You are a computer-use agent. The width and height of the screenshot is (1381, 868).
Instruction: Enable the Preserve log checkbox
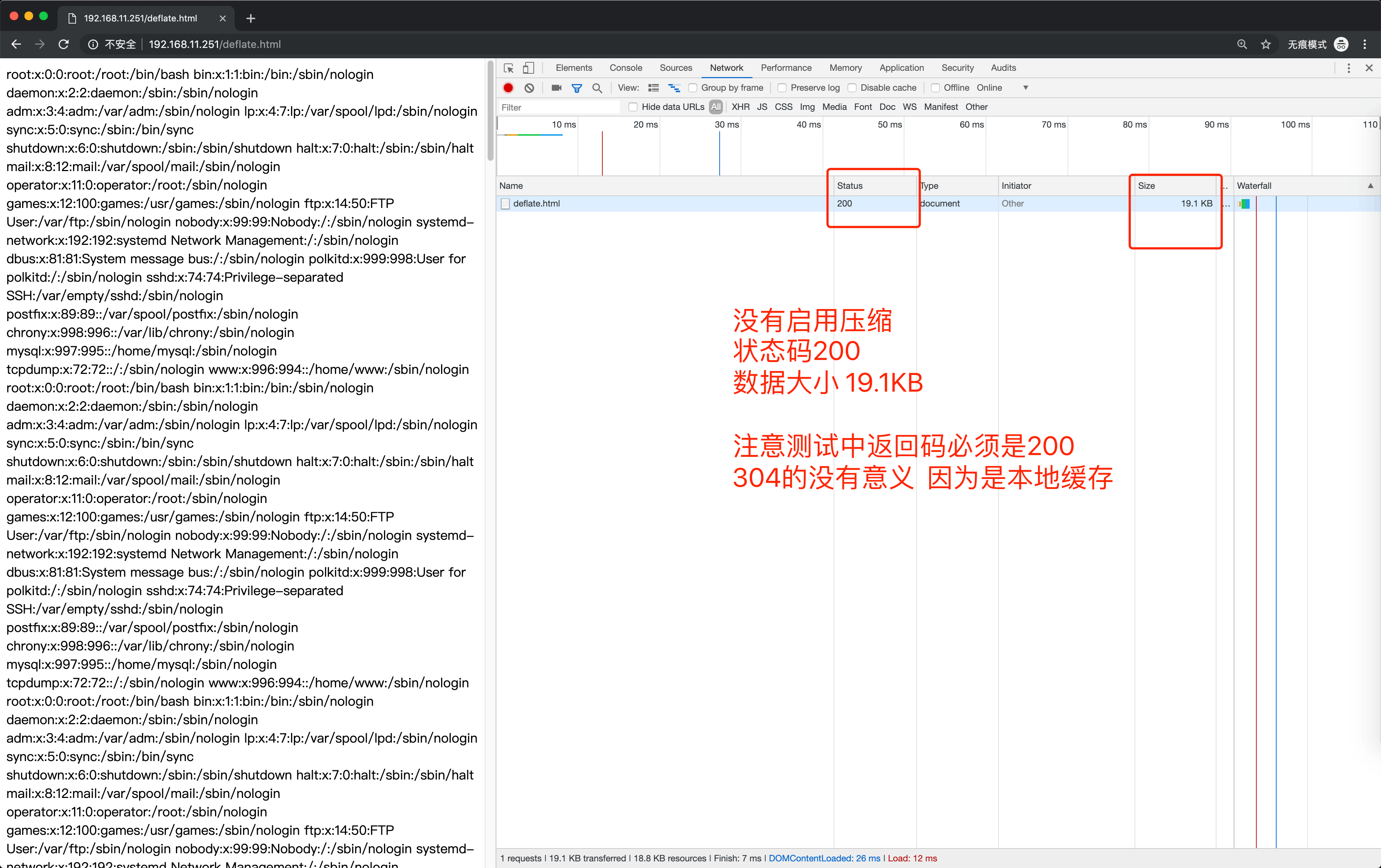[x=782, y=88]
